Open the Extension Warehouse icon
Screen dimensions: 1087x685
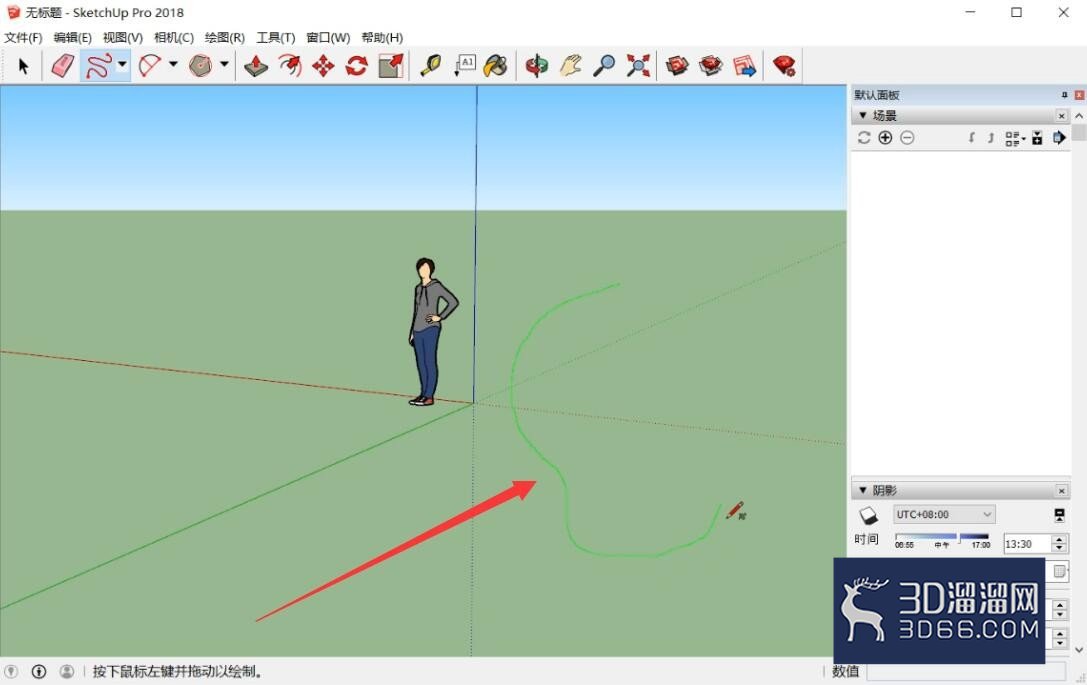[711, 67]
